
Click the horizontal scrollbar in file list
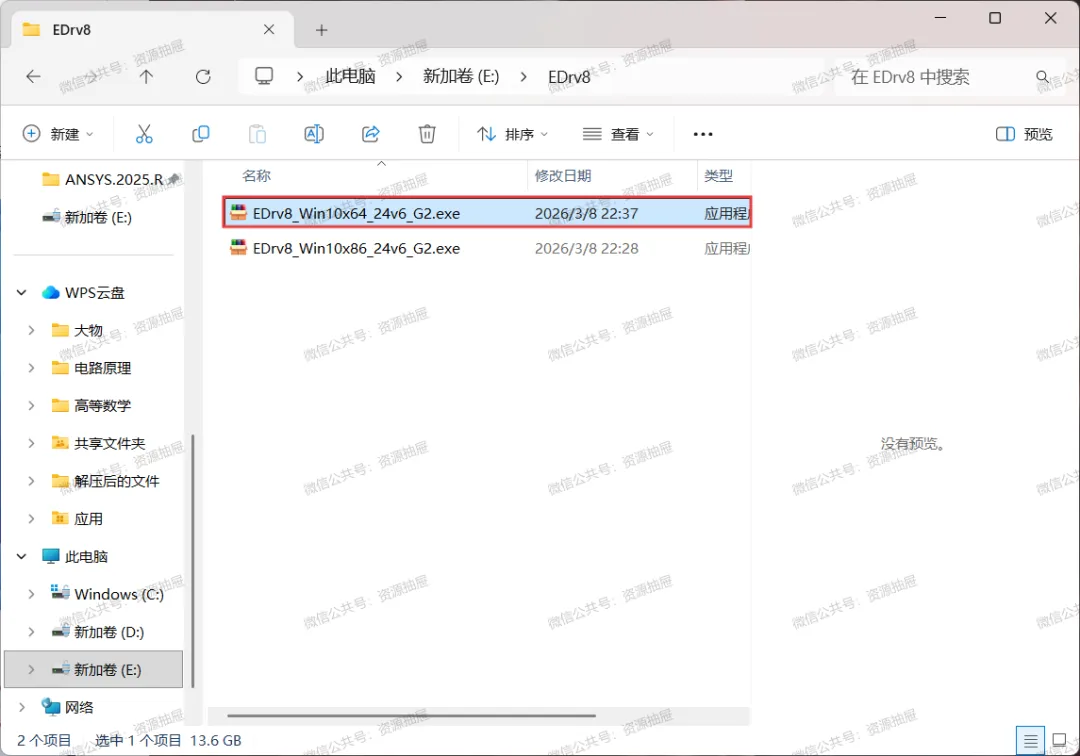click(411, 715)
